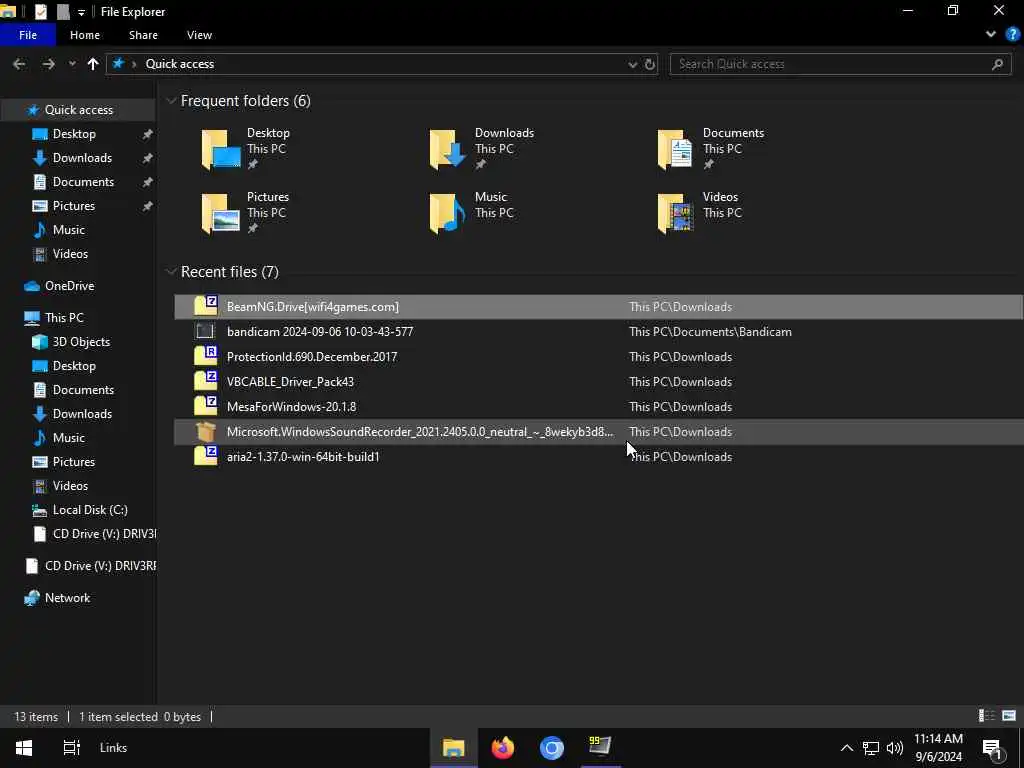Open the Share ribbon tab
The width and height of the screenshot is (1024, 768).
(143, 35)
